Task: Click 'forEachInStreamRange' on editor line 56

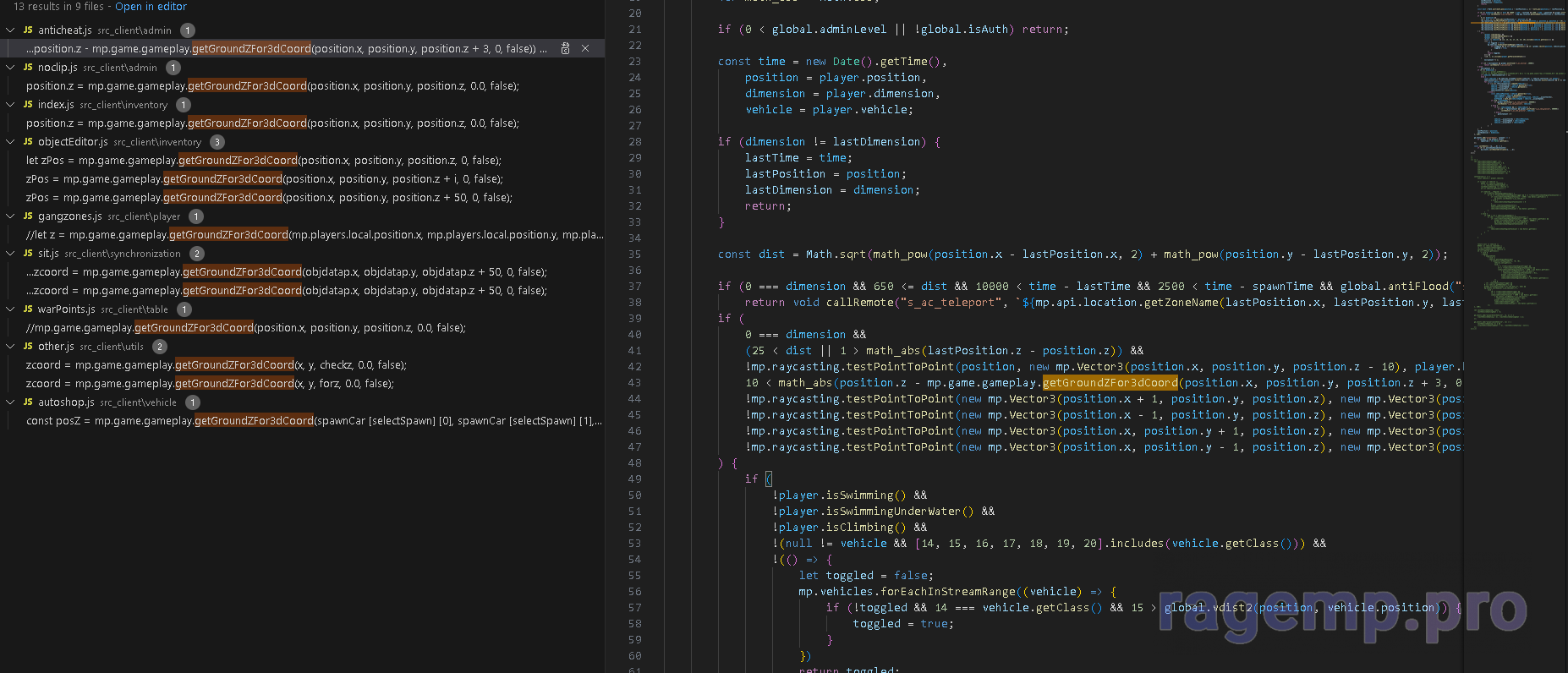Action: [947, 591]
